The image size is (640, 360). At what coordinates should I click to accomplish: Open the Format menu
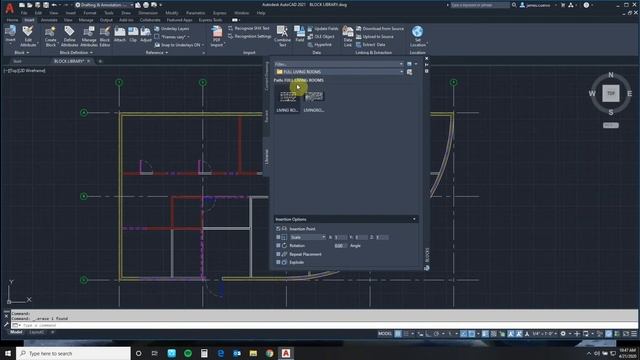[x=90, y=13]
